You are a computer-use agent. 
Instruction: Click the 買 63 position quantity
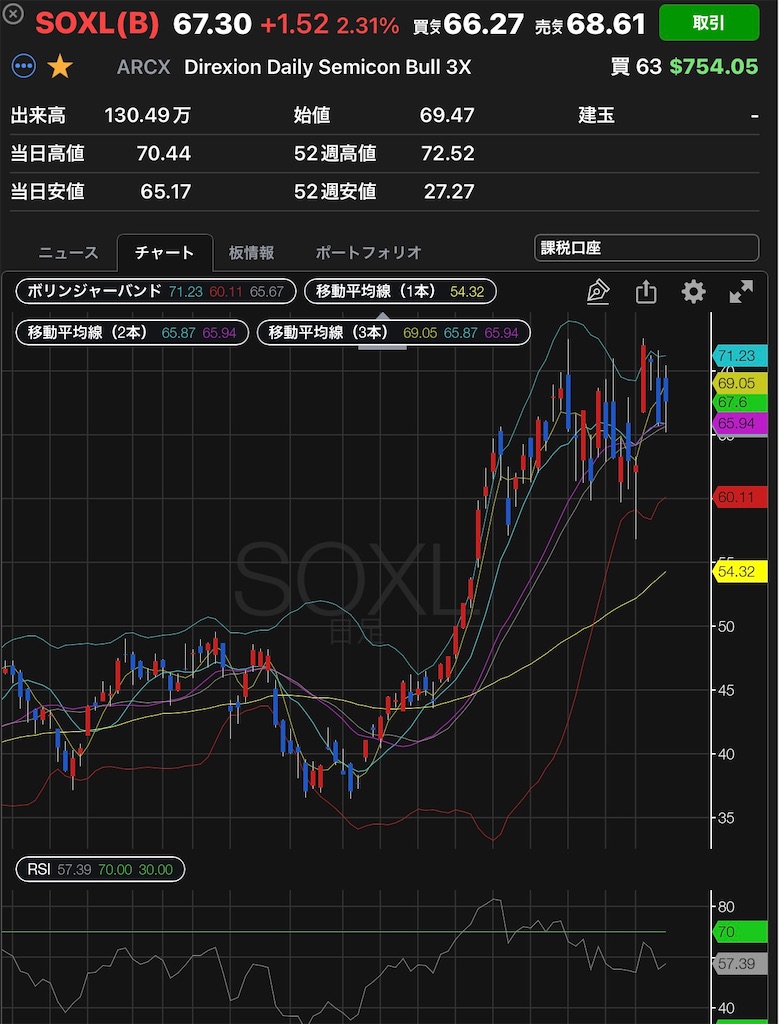pos(637,67)
